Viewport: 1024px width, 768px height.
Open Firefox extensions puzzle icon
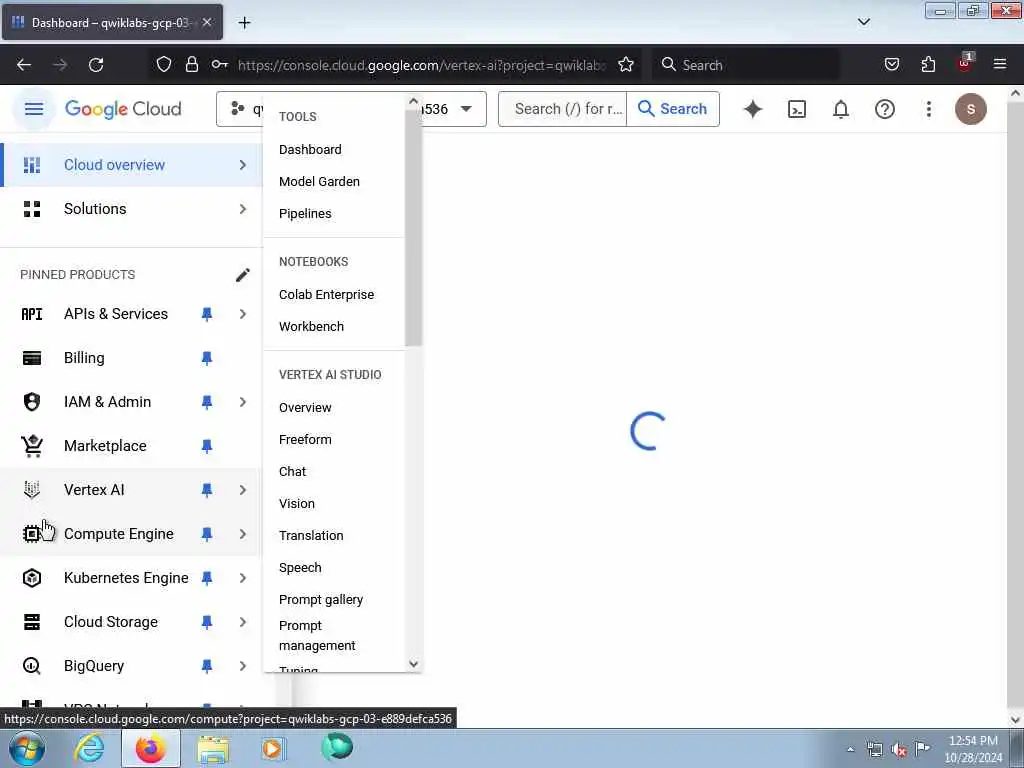pyautogui.click(x=928, y=65)
